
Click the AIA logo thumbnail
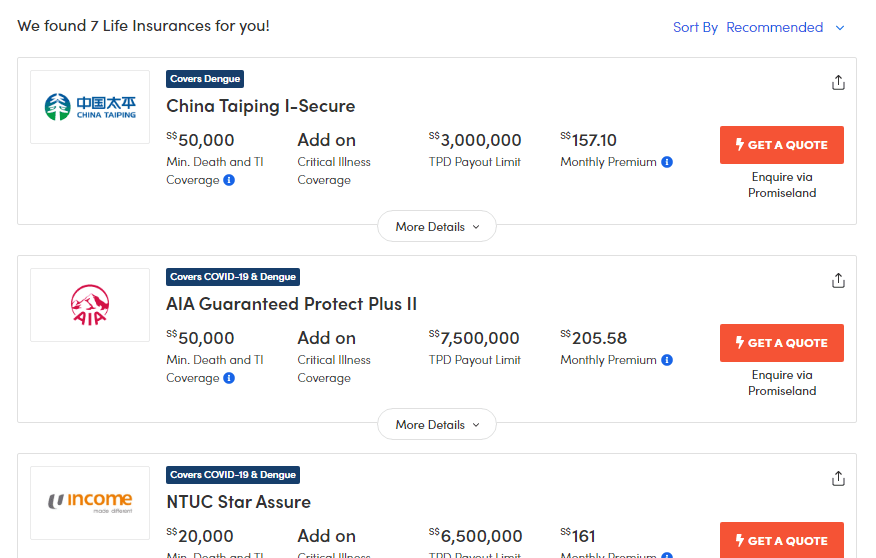[90, 305]
